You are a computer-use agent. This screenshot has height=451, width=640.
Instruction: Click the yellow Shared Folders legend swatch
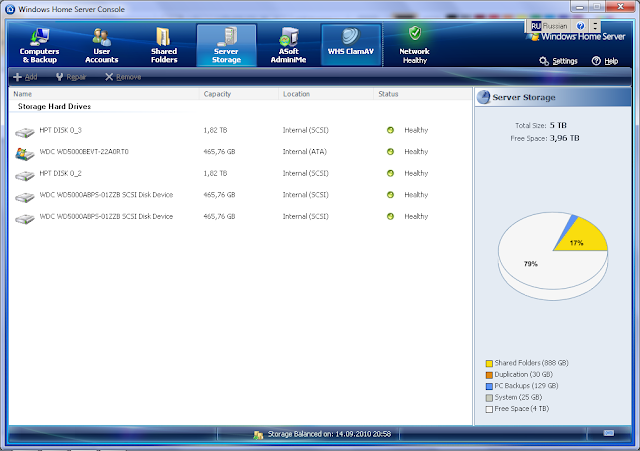[x=489, y=363]
